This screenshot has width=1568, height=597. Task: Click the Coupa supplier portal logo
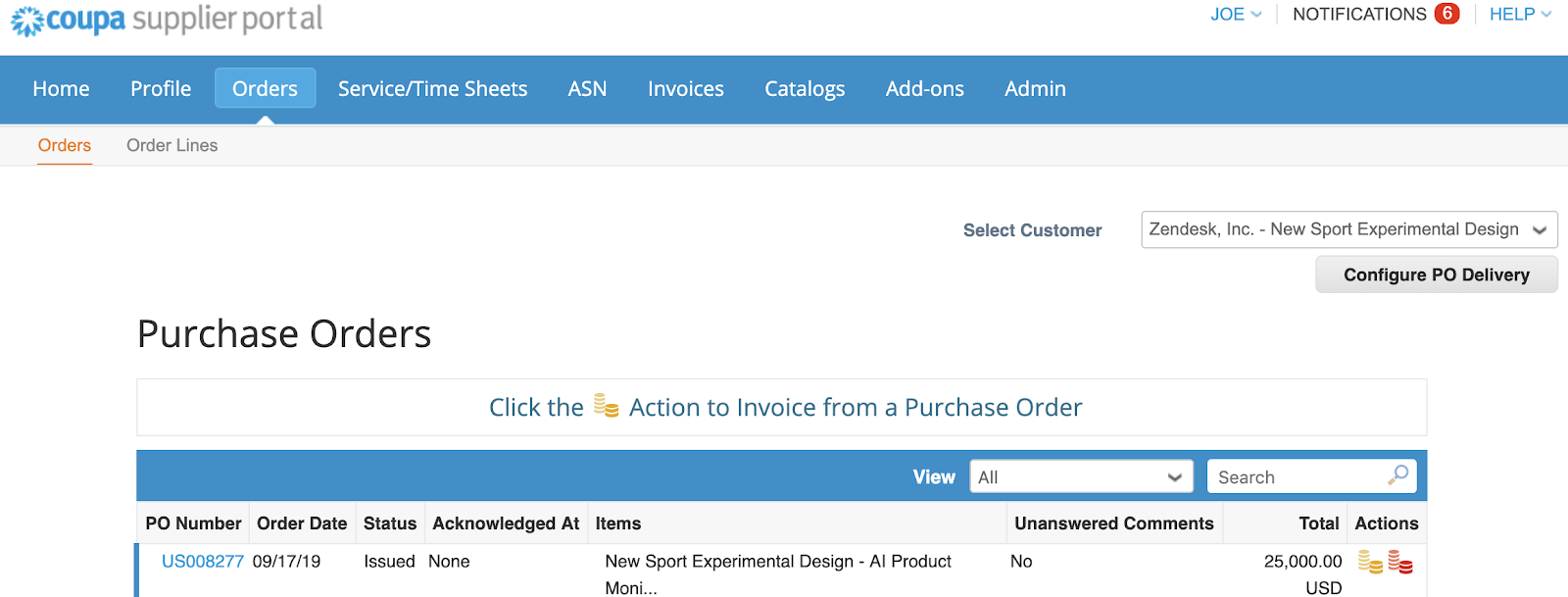point(167,20)
